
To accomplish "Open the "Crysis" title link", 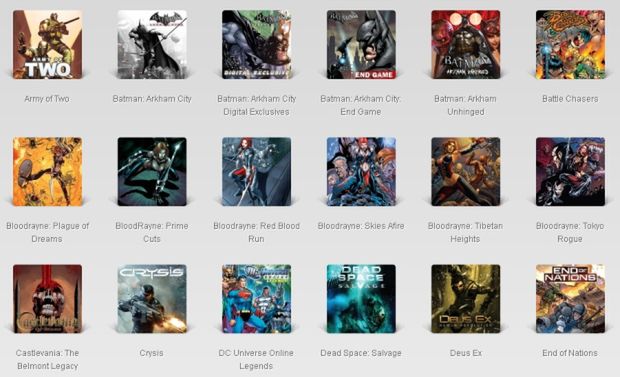I will (x=151, y=353).
